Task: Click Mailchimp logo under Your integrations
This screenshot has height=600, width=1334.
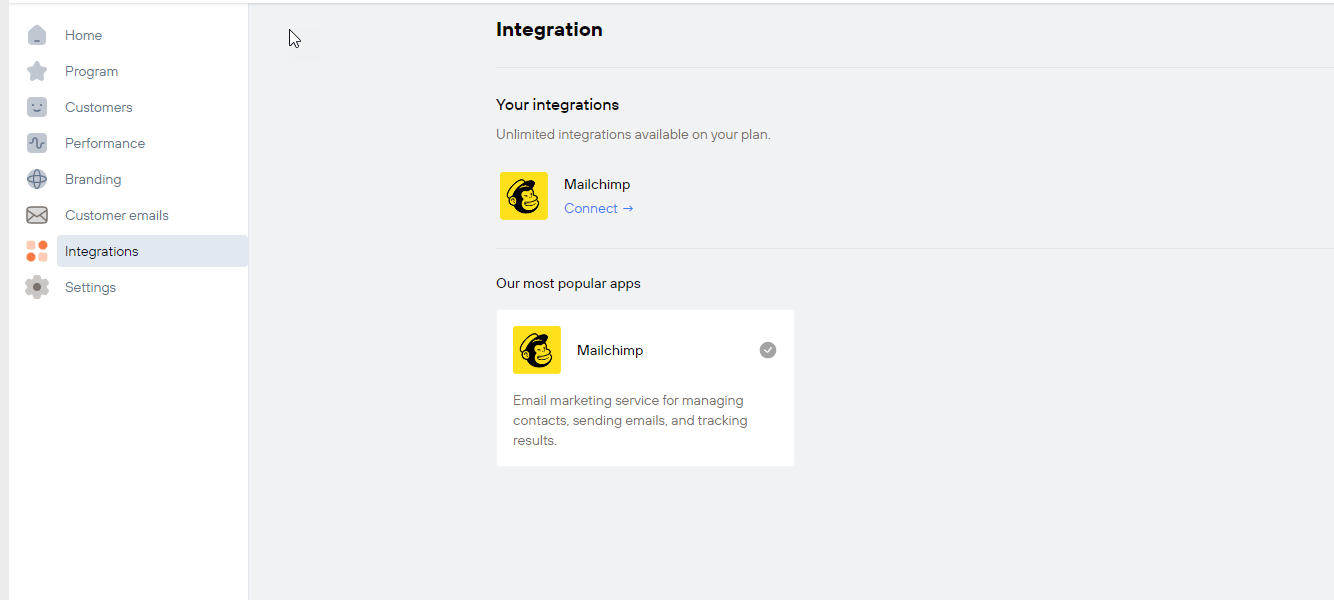Action: point(524,196)
